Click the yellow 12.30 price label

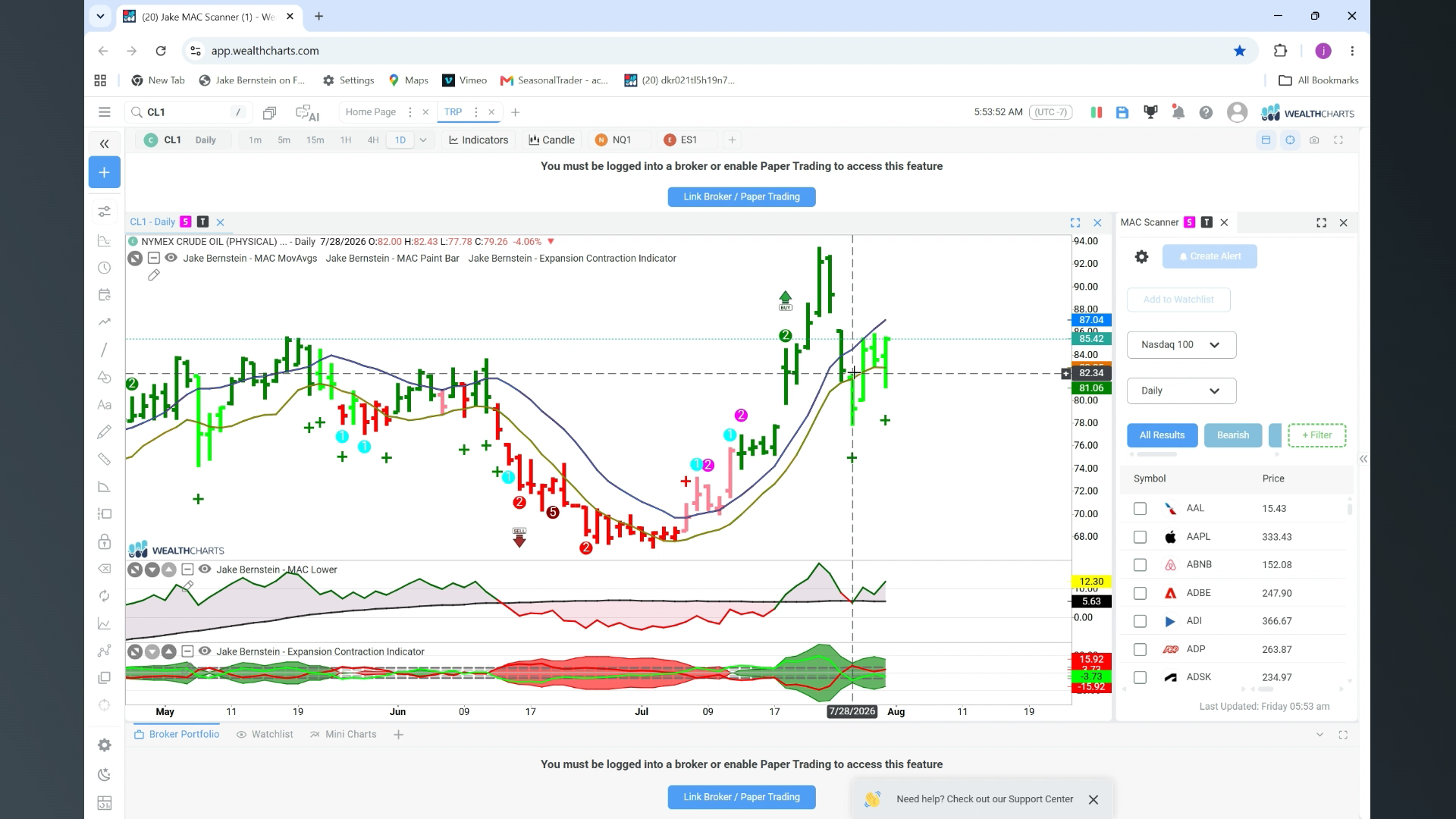click(x=1090, y=582)
